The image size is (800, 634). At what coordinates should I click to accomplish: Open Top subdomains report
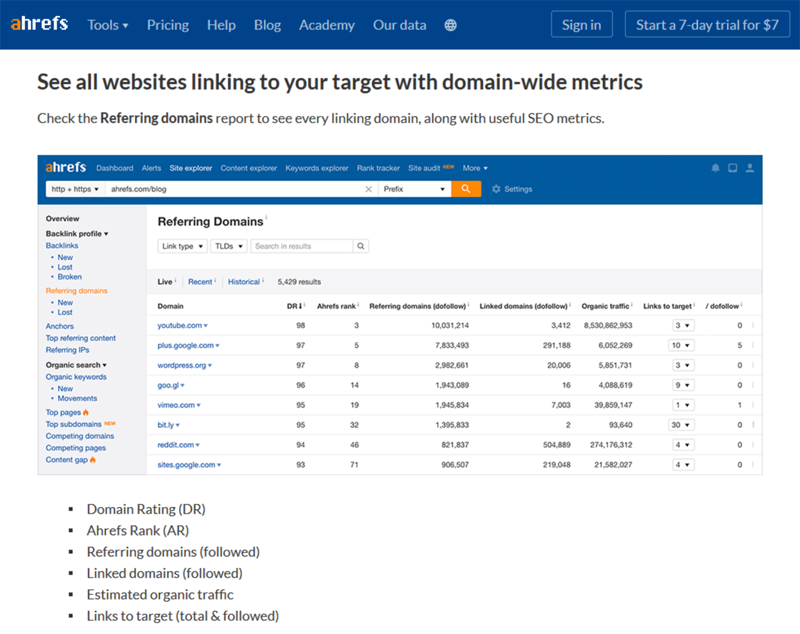click(73, 424)
